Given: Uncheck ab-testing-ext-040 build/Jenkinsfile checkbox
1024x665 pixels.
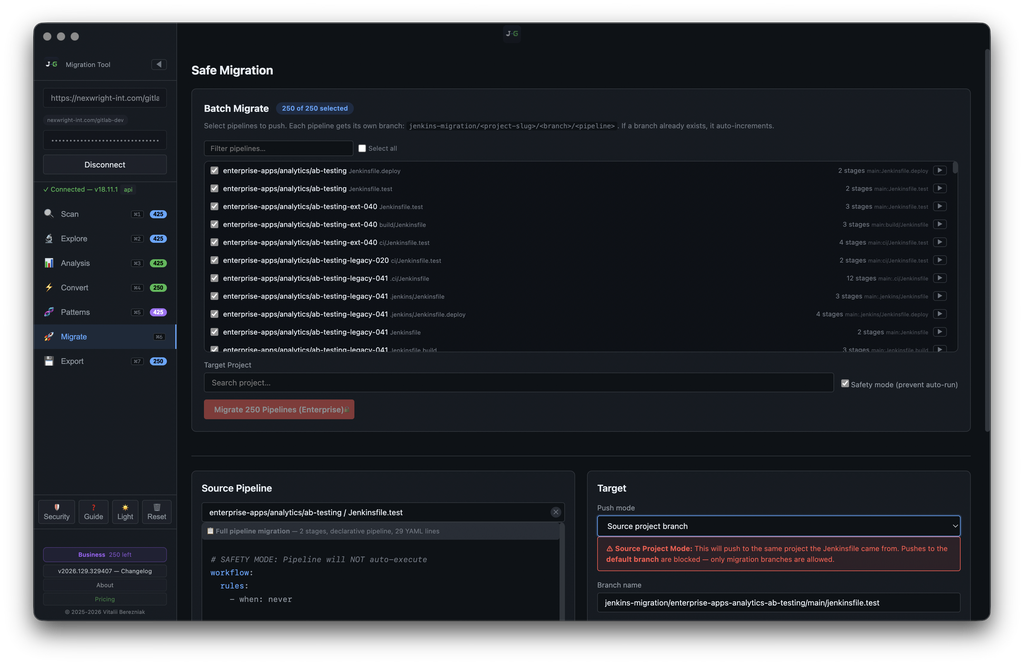Looking at the screenshot, I should point(214,224).
